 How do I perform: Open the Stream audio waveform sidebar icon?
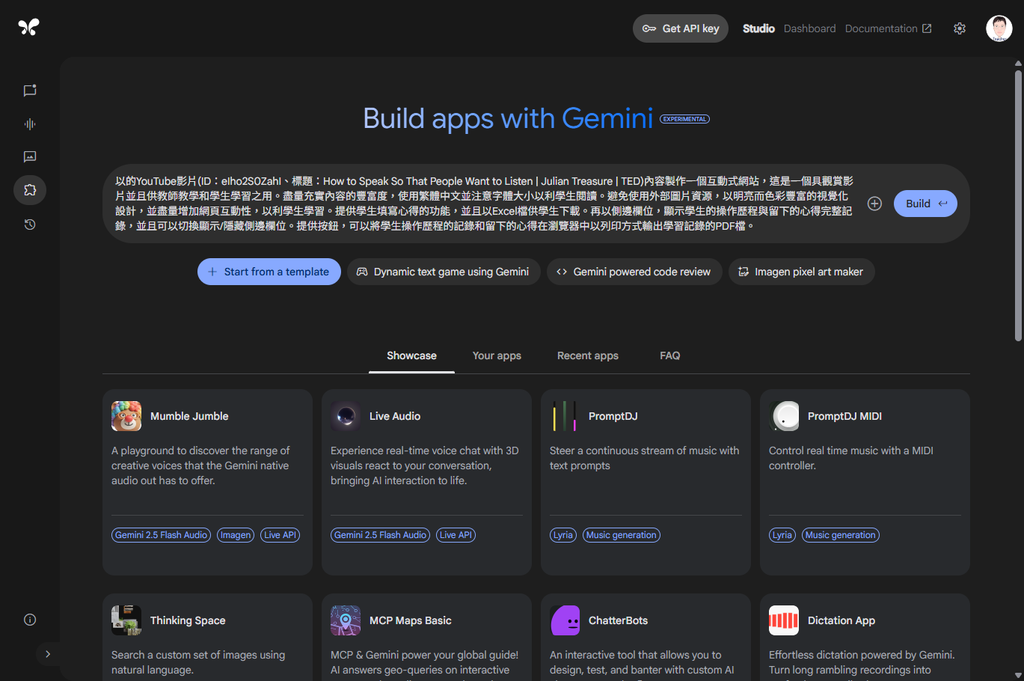click(30, 124)
